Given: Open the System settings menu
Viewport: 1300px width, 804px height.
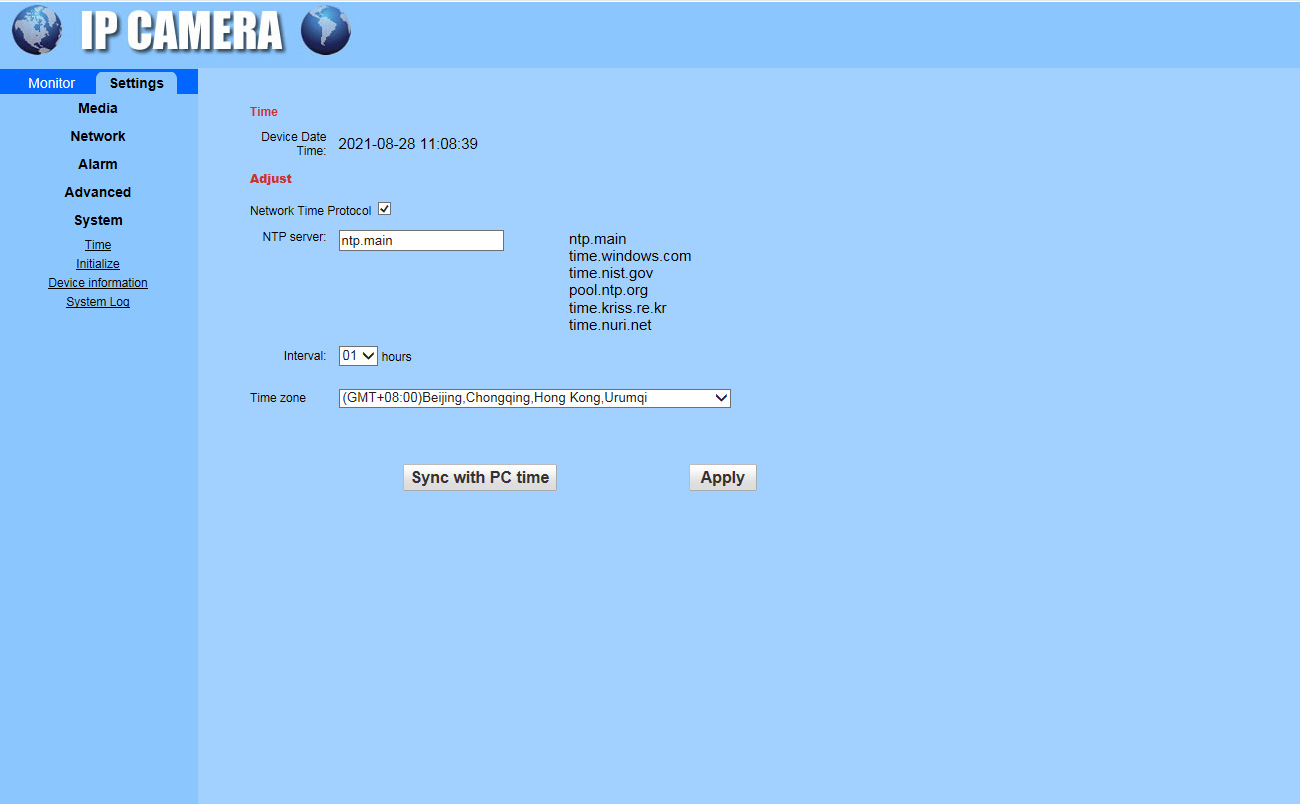Looking at the screenshot, I should (98, 220).
